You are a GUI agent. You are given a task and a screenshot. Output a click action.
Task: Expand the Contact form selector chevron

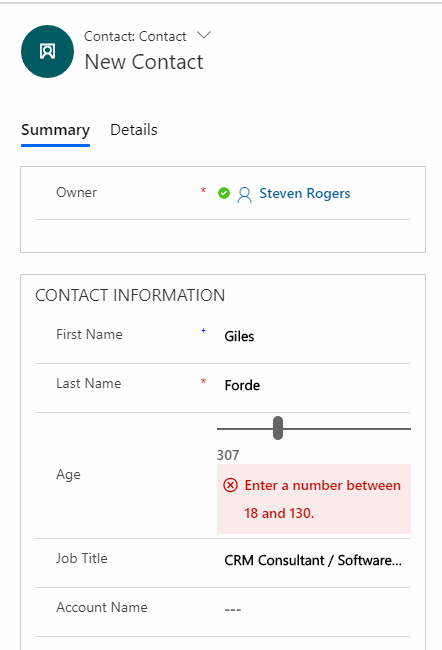[204, 35]
